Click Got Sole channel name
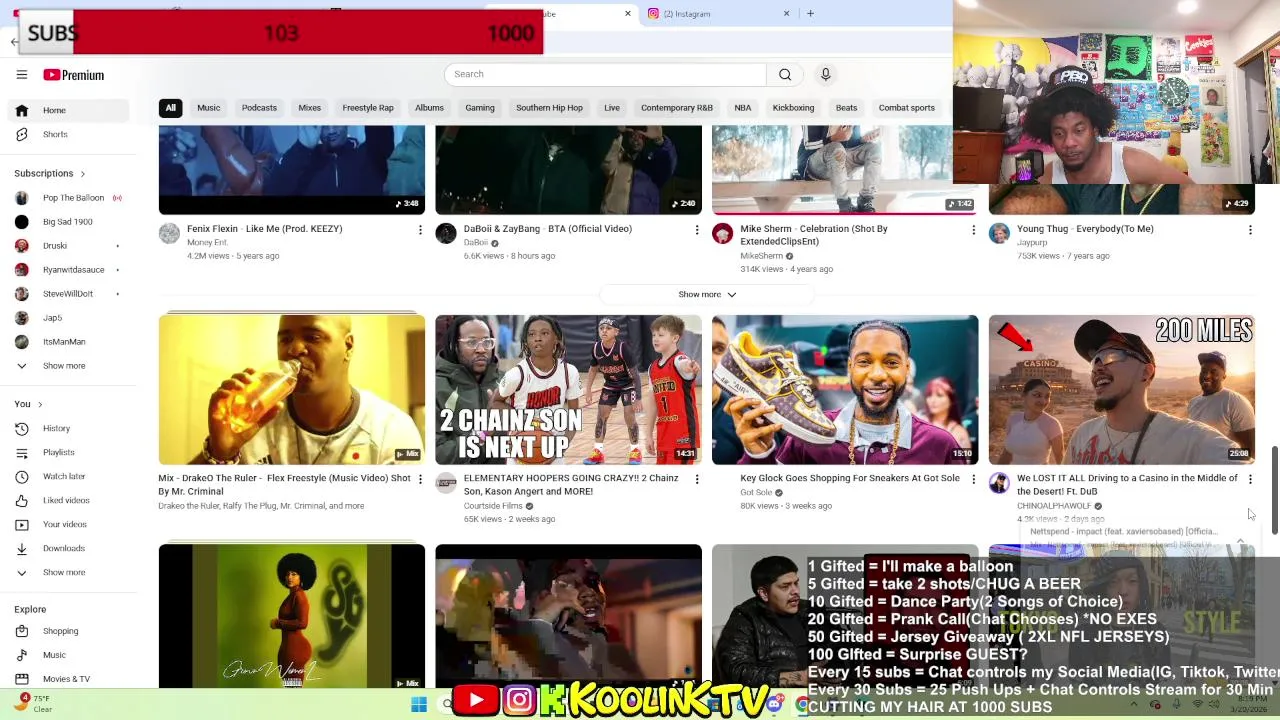Image resolution: width=1280 pixels, height=720 pixels. (x=755, y=492)
